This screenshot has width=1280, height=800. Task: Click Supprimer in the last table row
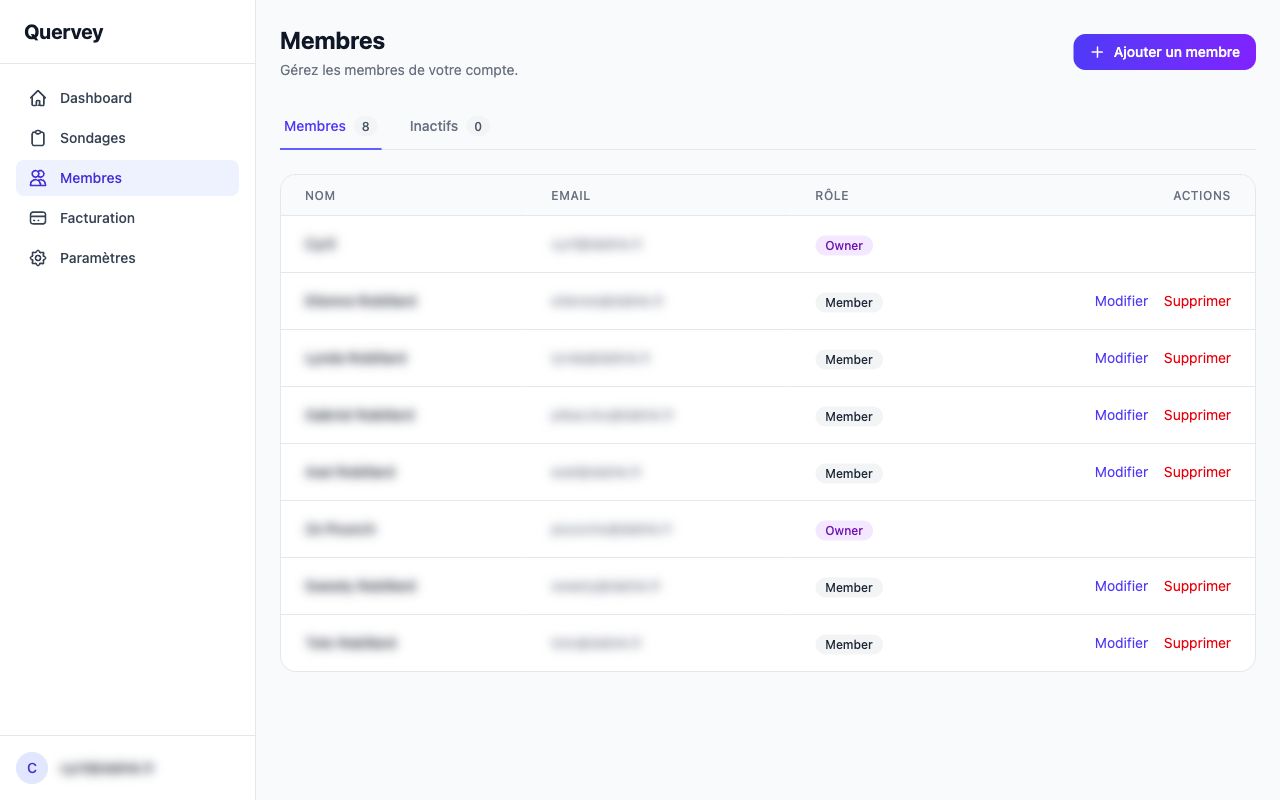(1197, 643)
